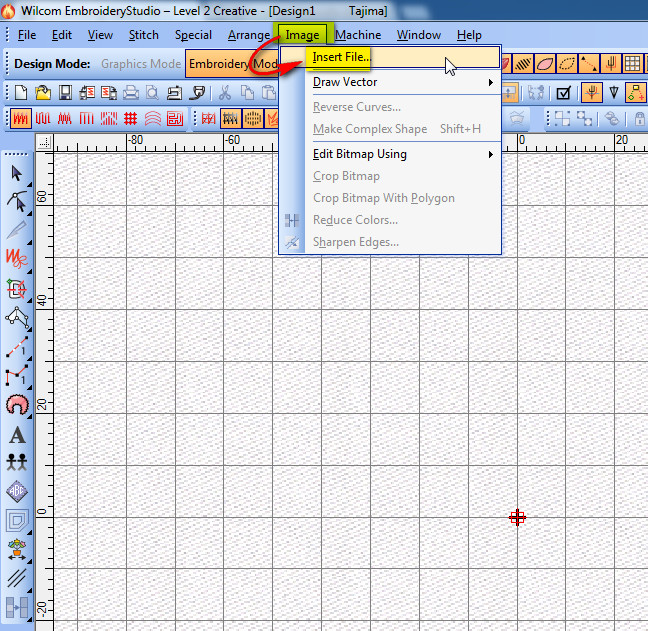Click the Cut scissors icon

(x=224, y=93)
